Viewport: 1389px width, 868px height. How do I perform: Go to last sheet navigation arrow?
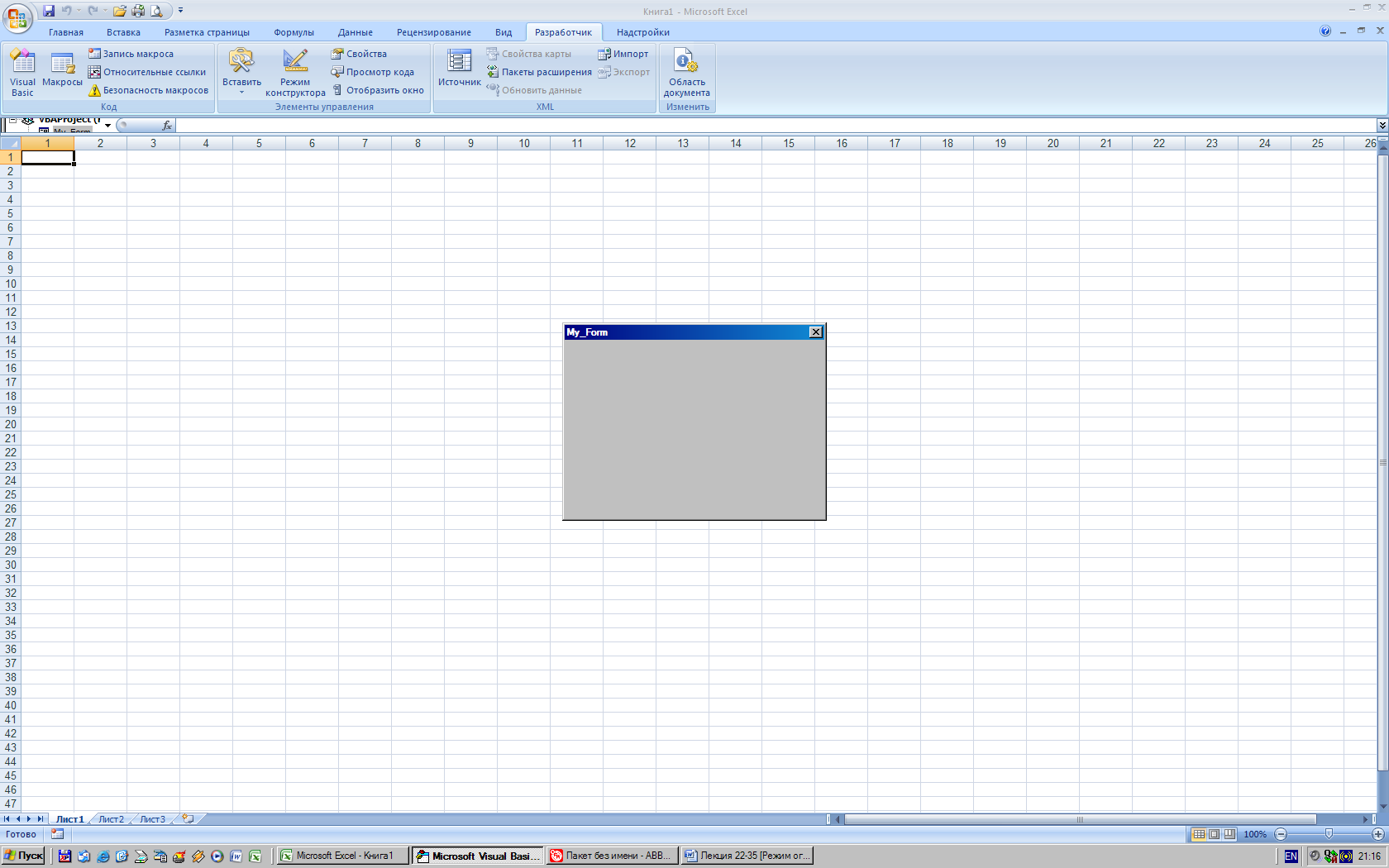[x=40, y=819]
